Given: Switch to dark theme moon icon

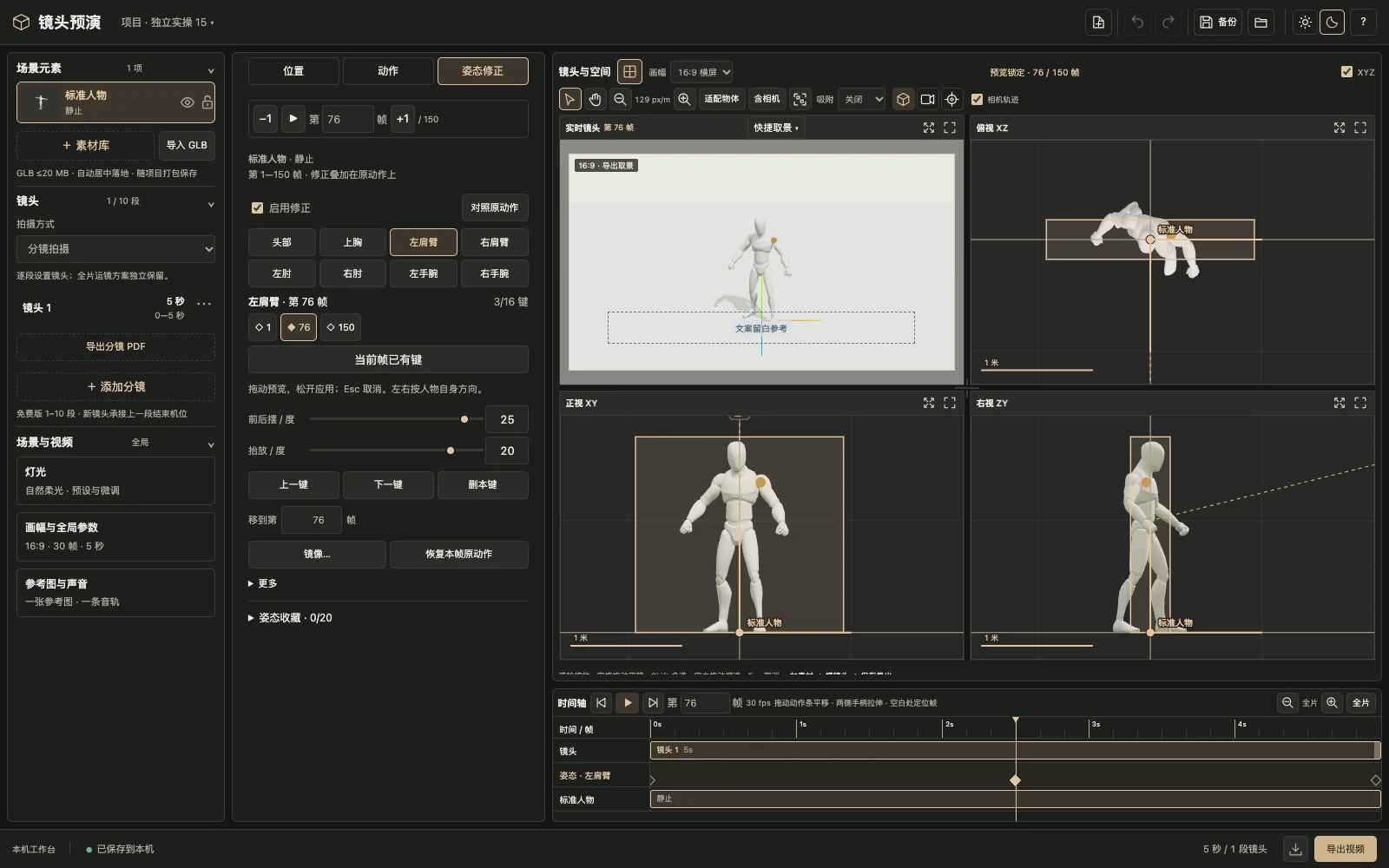Looking at the screenshot, I should click(1332, 23).
